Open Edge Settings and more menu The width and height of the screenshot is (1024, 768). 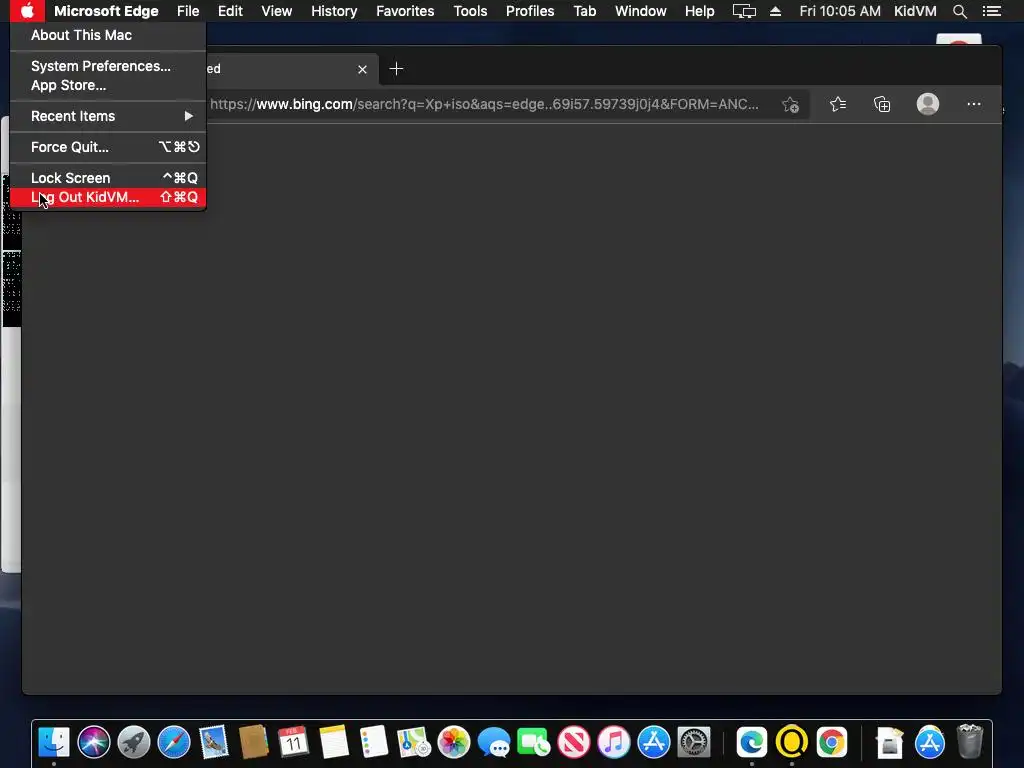click(974, 104)
